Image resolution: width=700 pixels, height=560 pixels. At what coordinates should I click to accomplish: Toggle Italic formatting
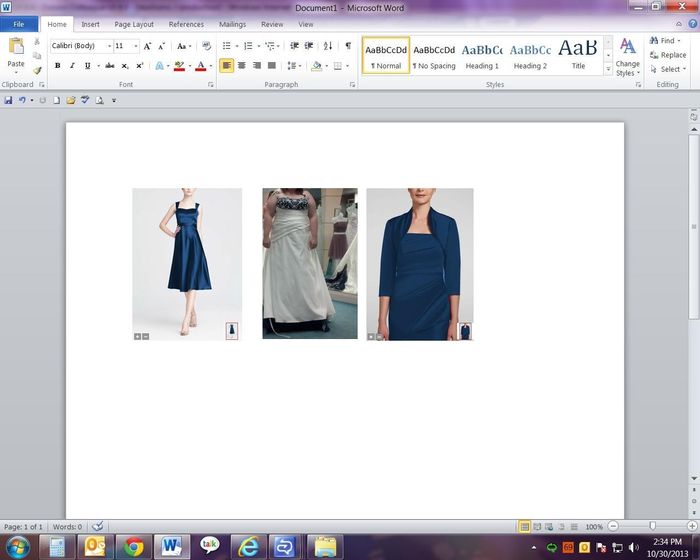pos(72,66)
